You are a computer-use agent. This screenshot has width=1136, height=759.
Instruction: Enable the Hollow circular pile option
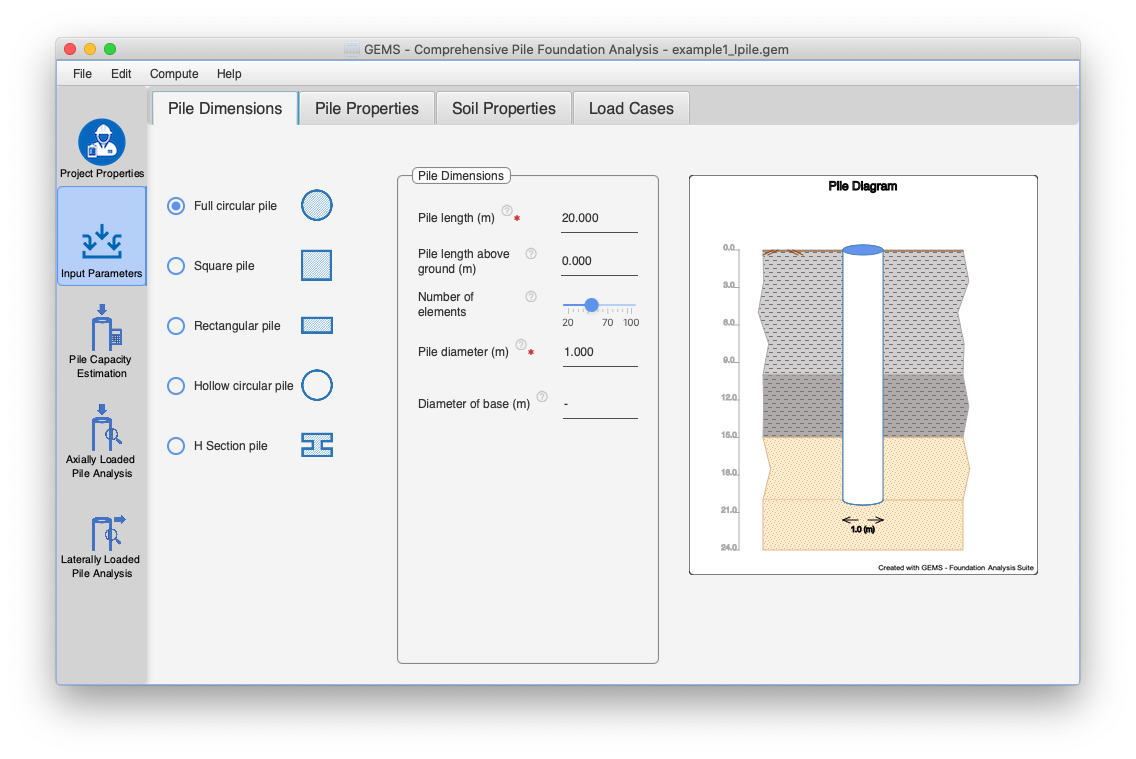[x=176, y=385]
